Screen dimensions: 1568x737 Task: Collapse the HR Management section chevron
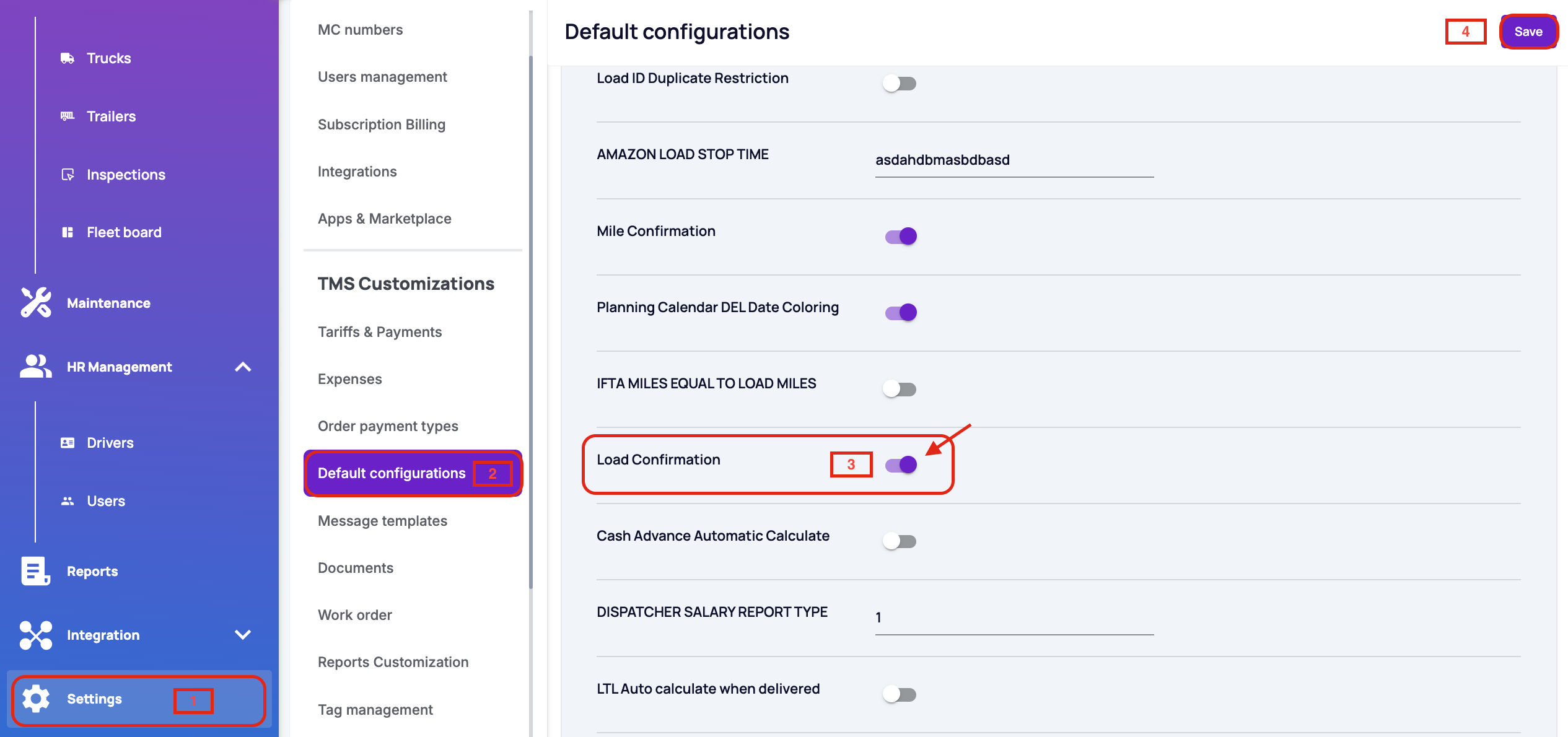click(x=243, y=367)
